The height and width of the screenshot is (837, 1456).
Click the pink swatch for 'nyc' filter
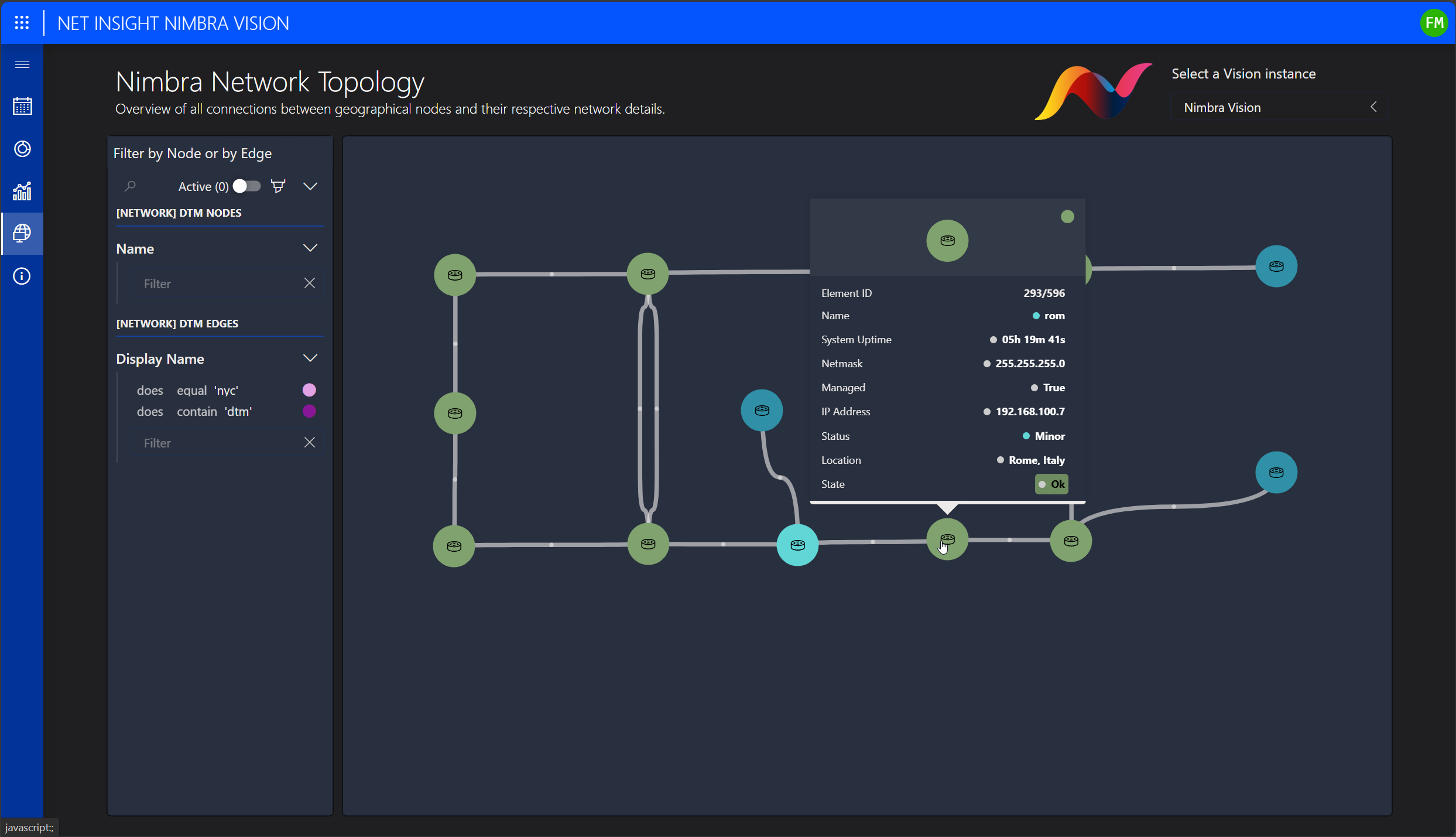pyautogui.click(x=309, y=390)
